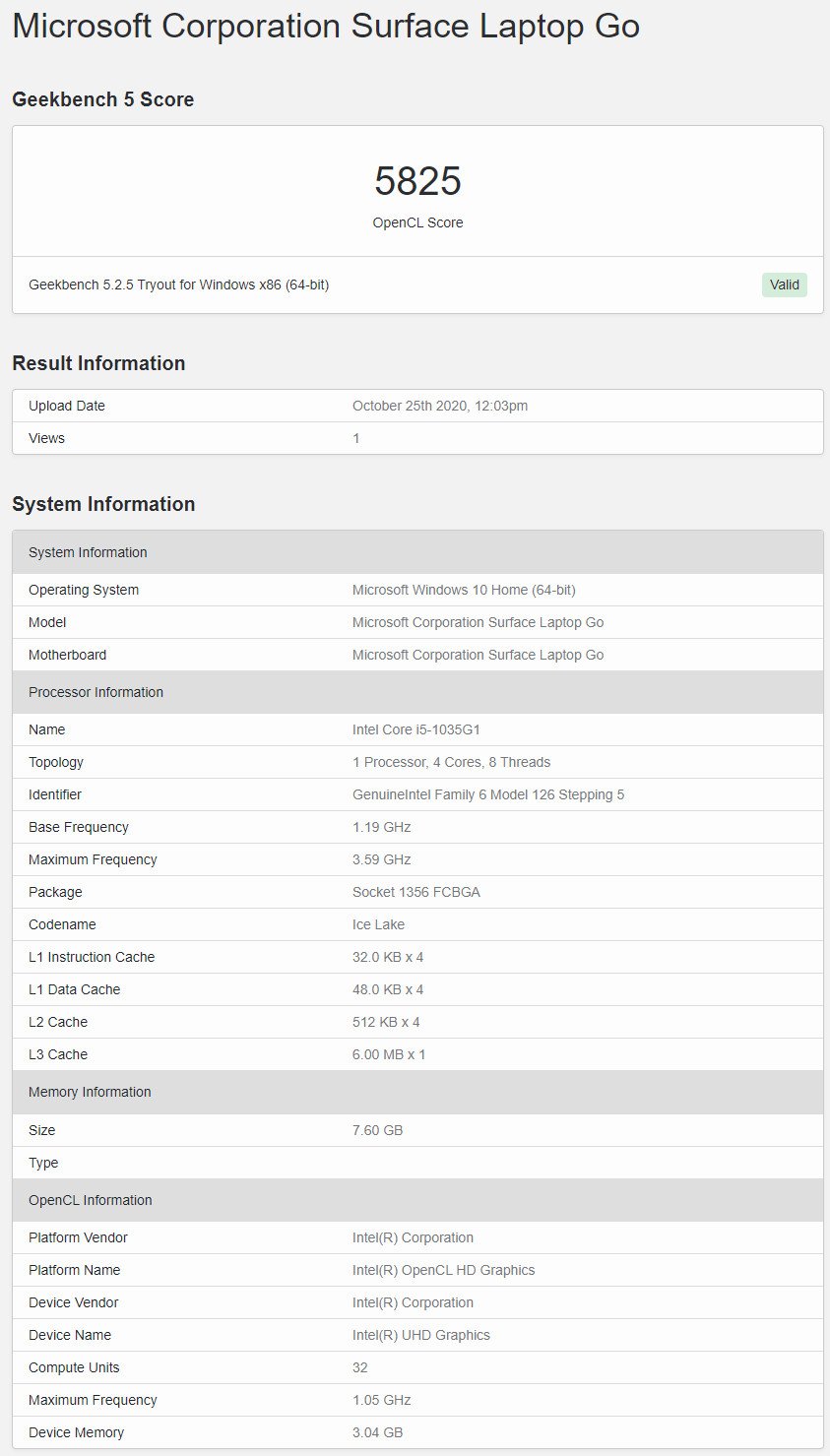Click the System Information section heading above the table

pos(103,504)
